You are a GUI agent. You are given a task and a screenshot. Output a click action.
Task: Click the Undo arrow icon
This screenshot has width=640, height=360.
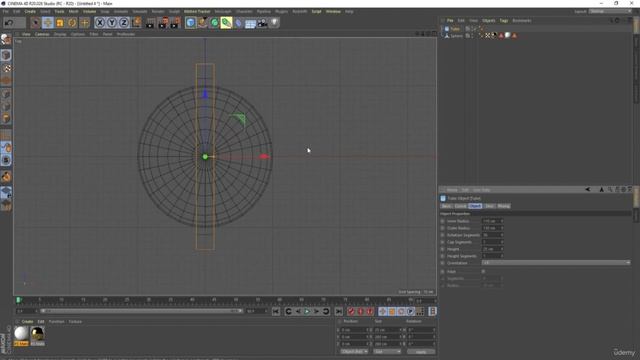coord(9,22)
